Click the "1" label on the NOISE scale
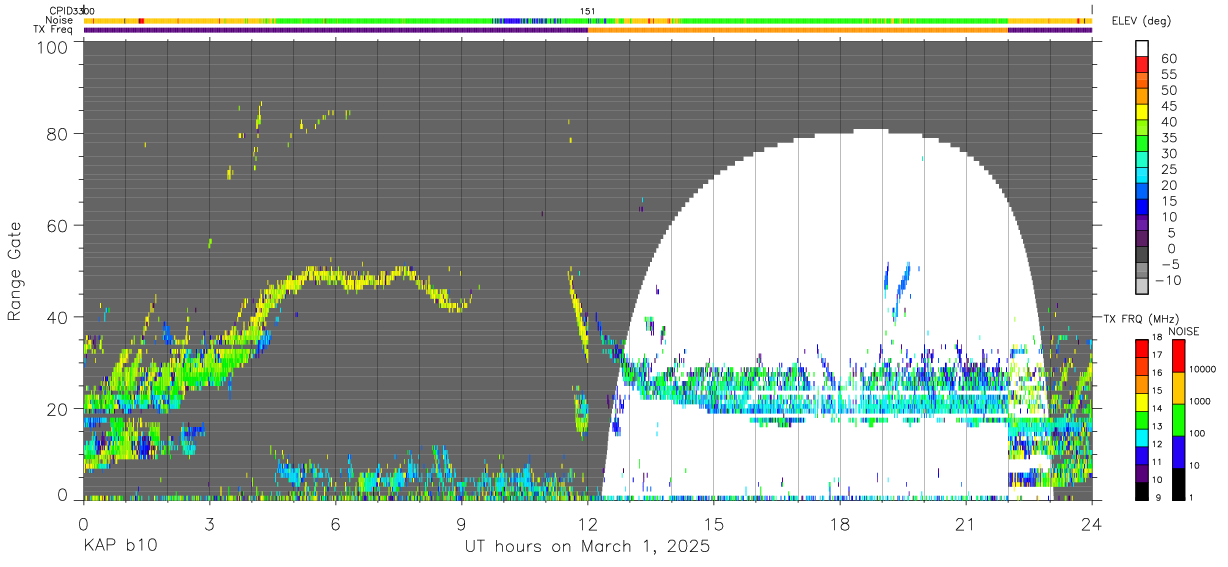Screen dimensions: 1228x567 1190,497
